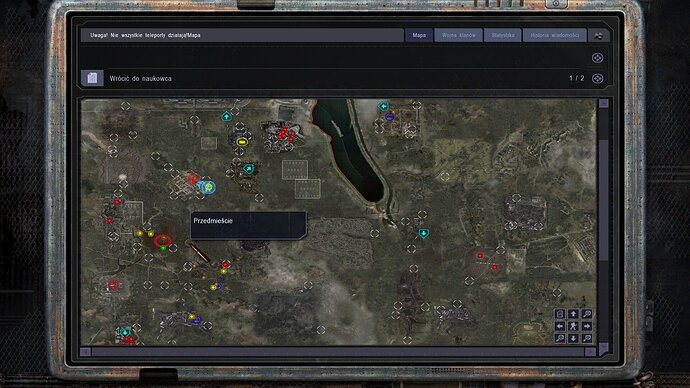This screenshot has width=690, height=388.
Task: Click the magnifier icon left of the down arrow
Action: click(560, 338)
